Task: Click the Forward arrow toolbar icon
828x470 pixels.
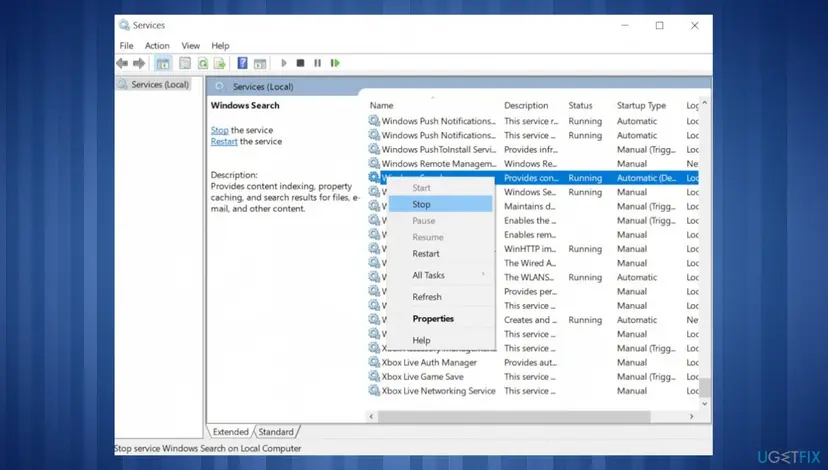Action: point(139,63)
